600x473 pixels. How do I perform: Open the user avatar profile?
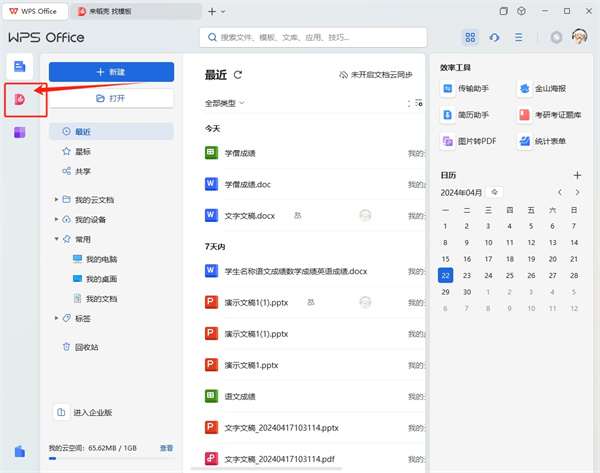(579, 37)
